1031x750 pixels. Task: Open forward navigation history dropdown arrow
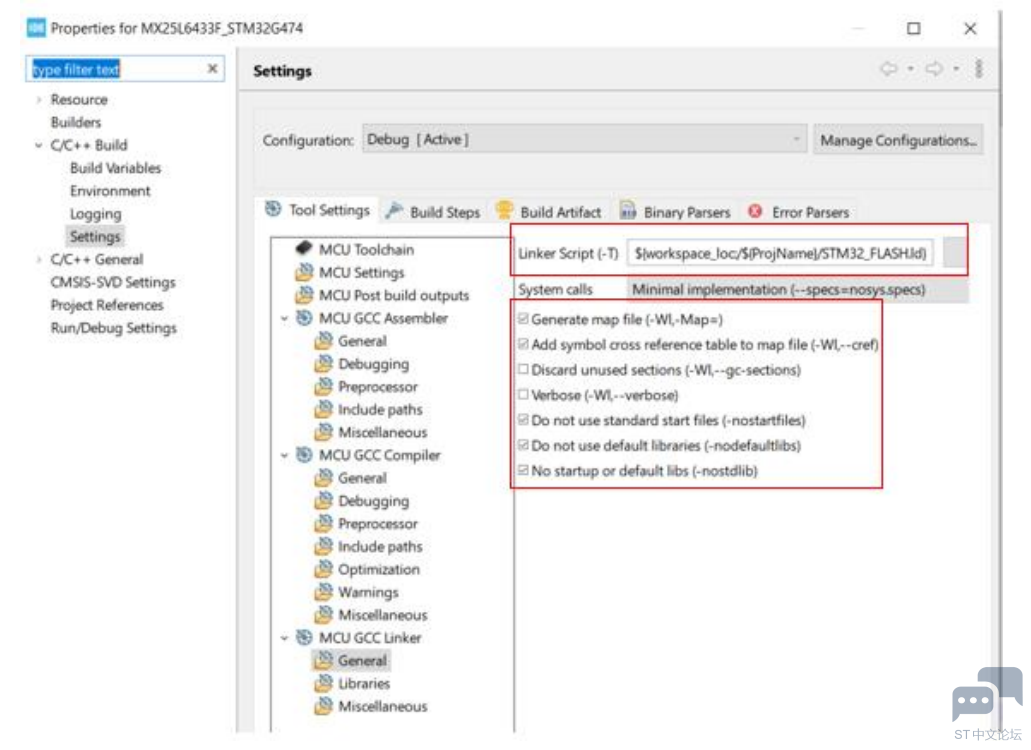(x=956, y=68)
